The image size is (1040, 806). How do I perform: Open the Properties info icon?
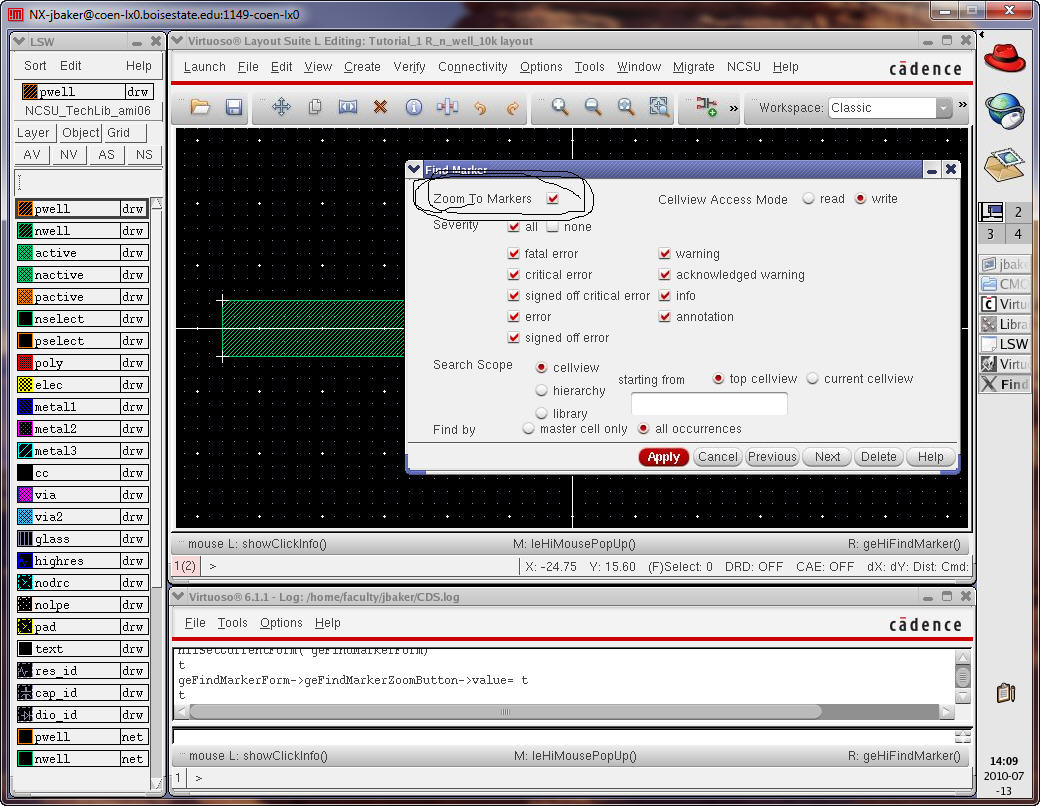coord(413,107)
